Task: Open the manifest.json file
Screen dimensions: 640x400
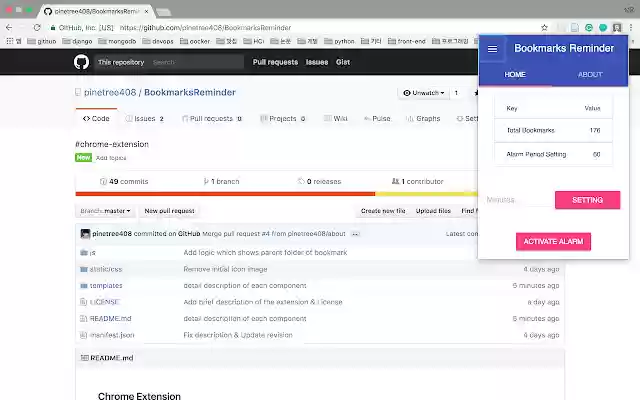Action: pos(112,335)
